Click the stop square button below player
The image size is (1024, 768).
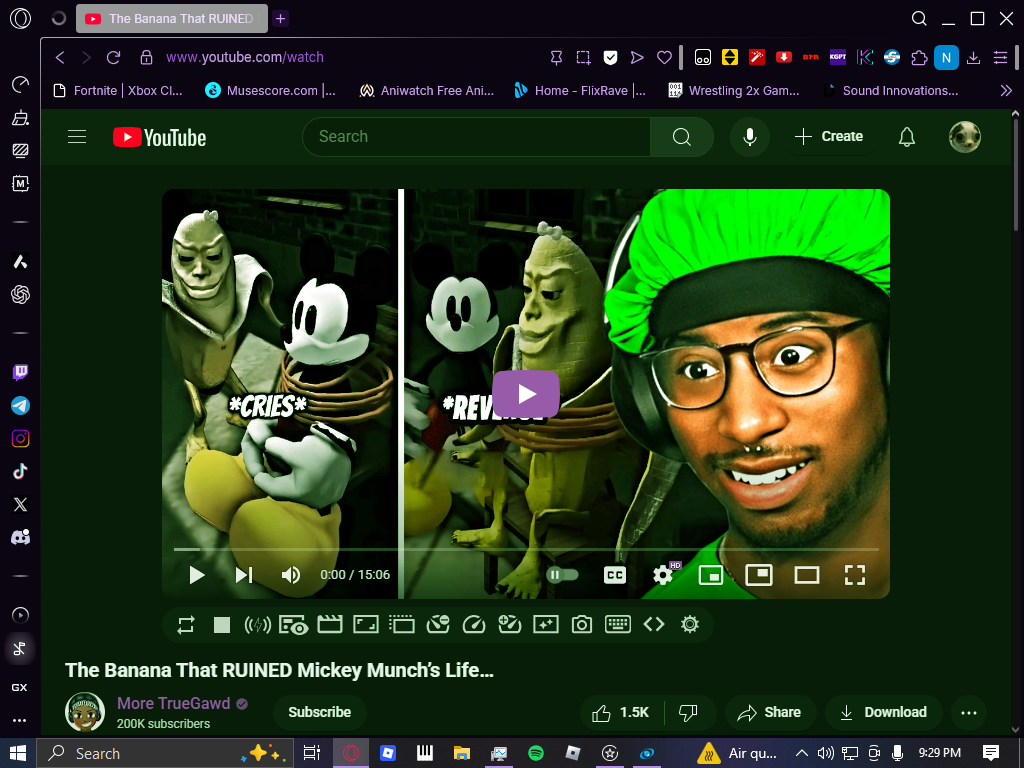[x=222, y=625]
